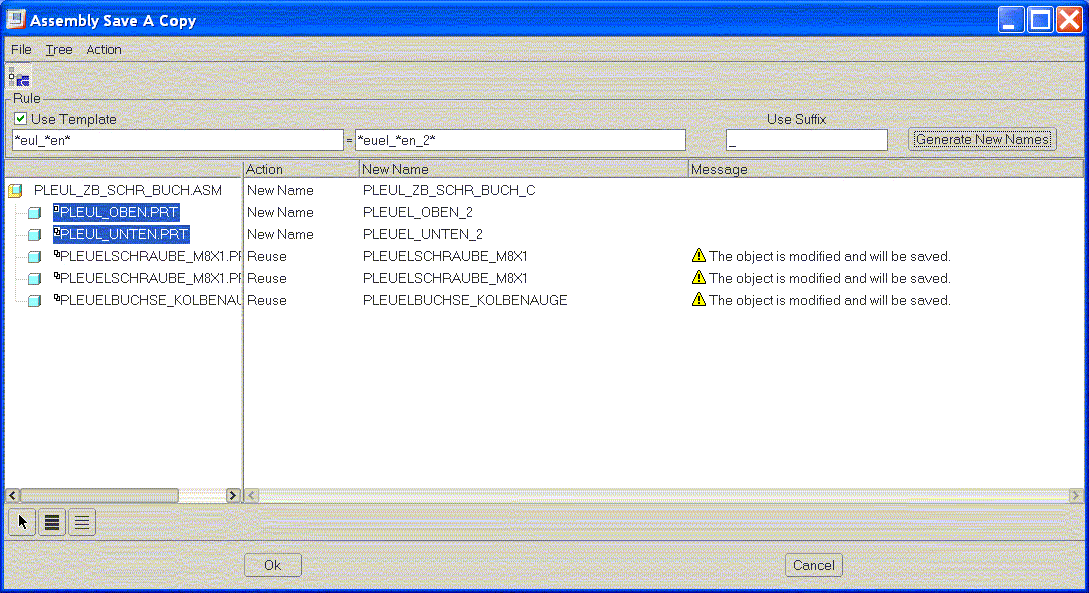1089x593 pixels.
Task: Select PLEUL_ZB_SCHR_BUCH.ASM tree item
Action: (x=128, y=190)
